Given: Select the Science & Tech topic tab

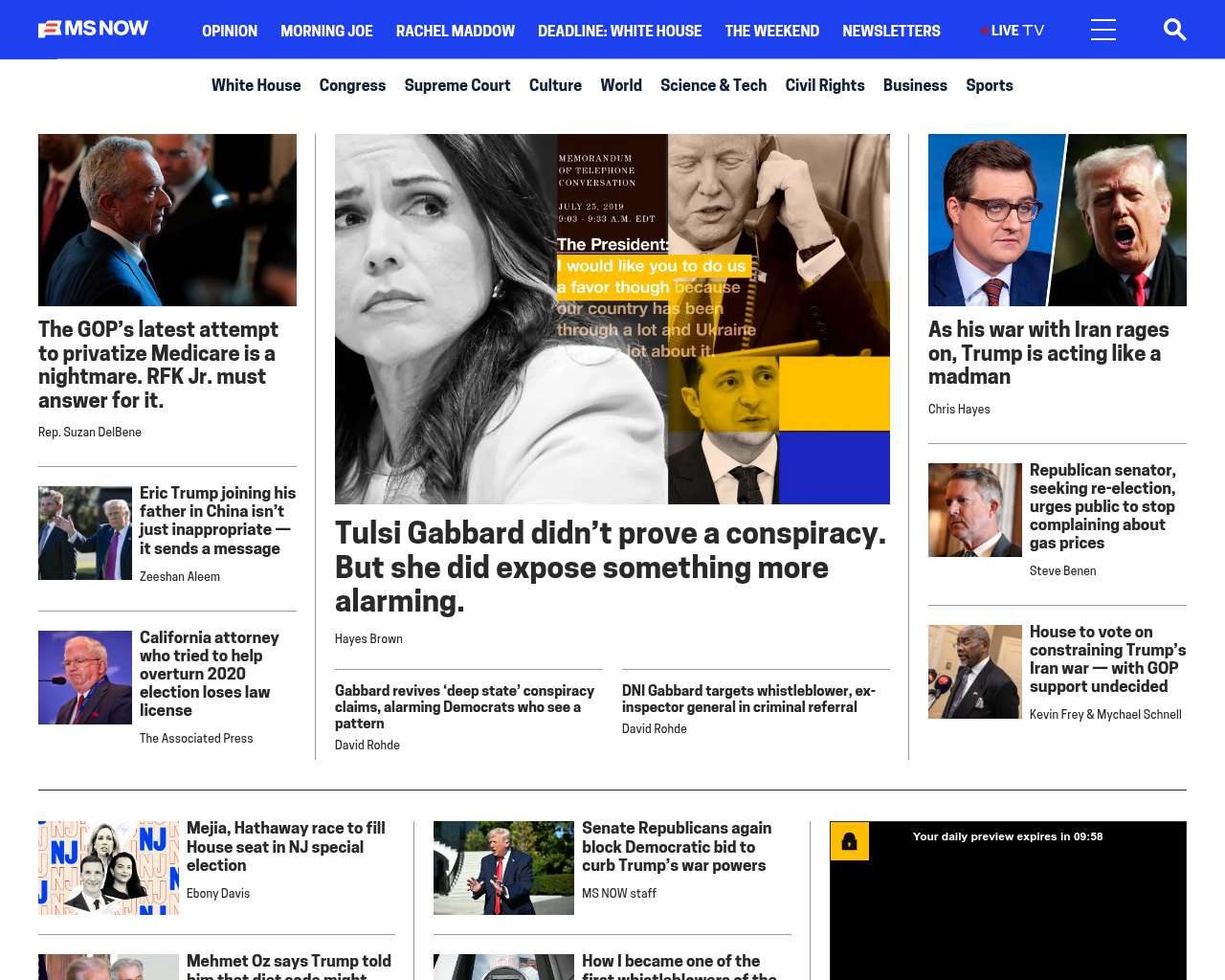Looking at the screenshot, I should (x=713, y=85).
